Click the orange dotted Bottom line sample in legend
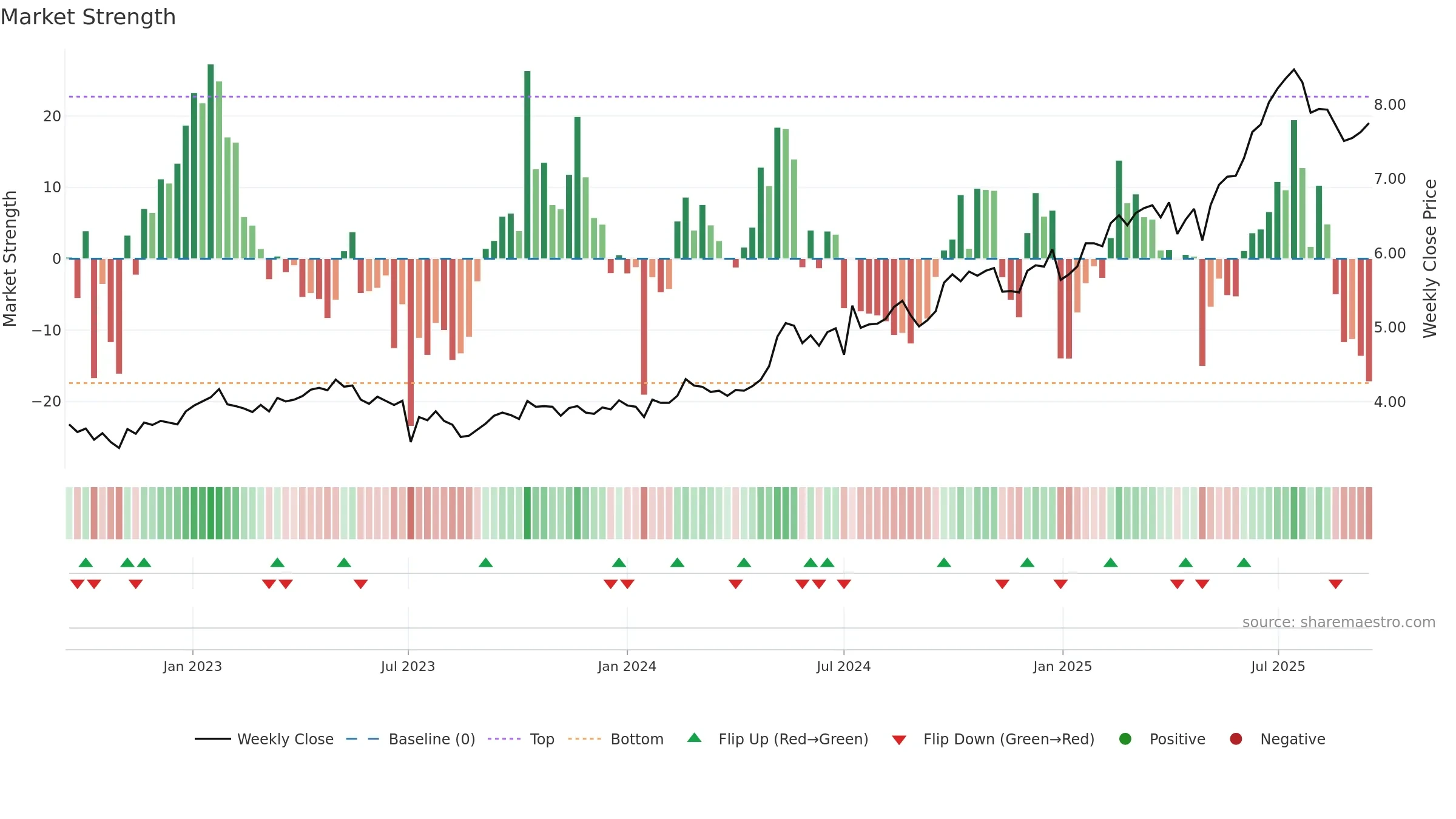The height and width of the screenshot is (819, 1456). (585, 739)
